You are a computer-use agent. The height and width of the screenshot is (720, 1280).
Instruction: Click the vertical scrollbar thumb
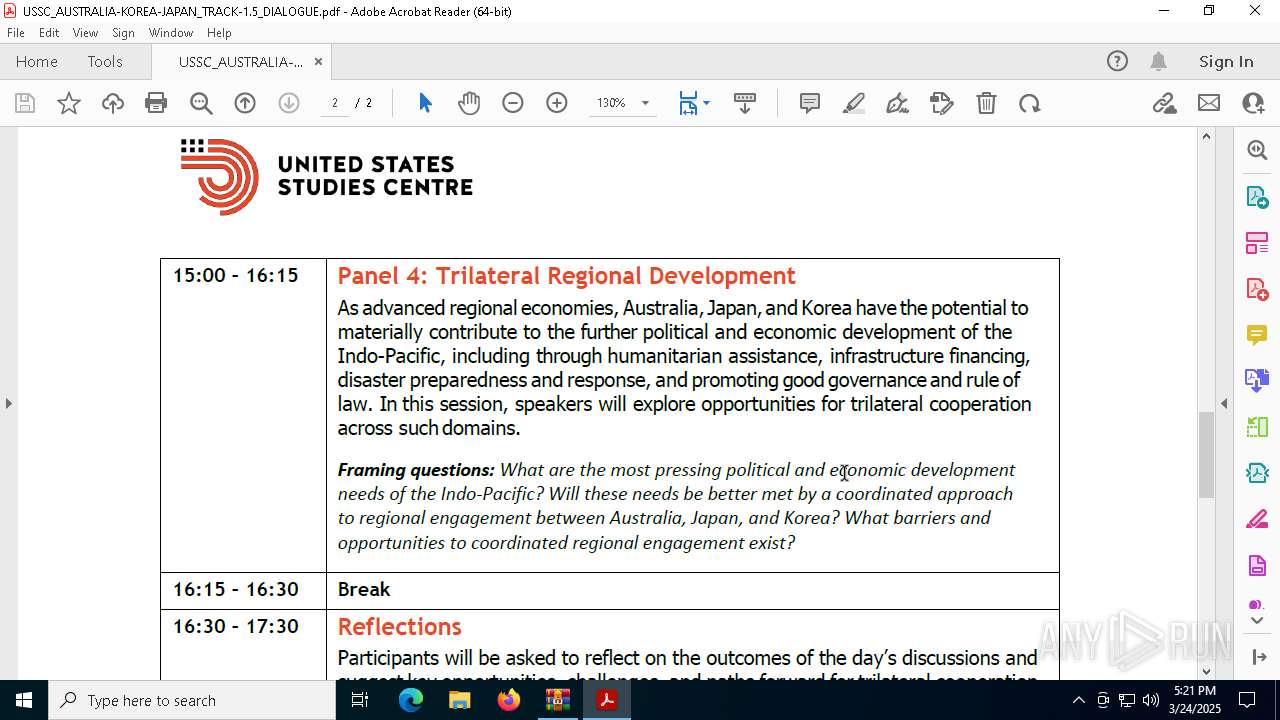[1206, 454]
